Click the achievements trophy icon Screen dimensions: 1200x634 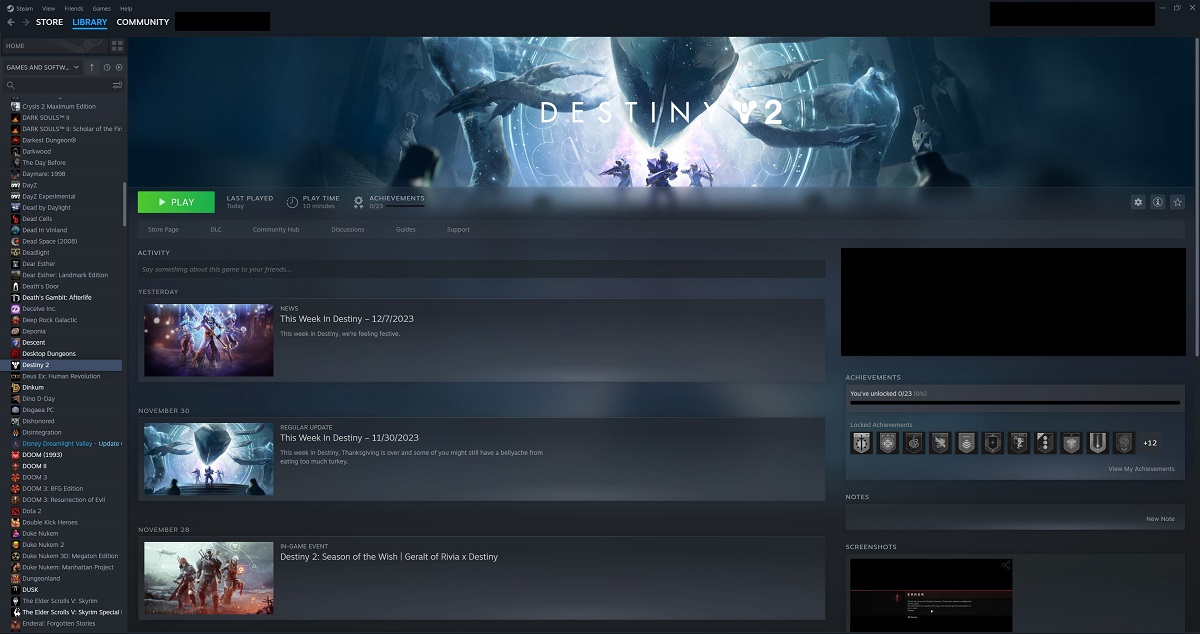pyautogui.click(x=358, y=201)
